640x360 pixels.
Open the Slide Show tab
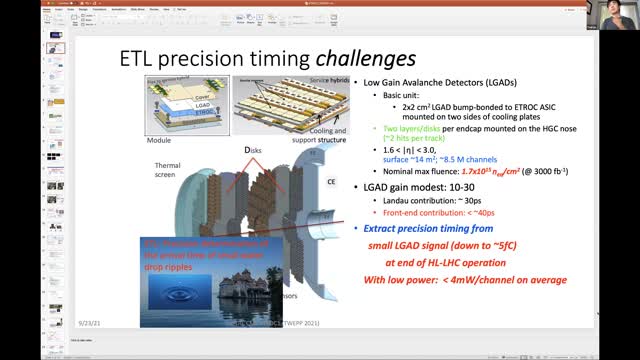pos(138,9)
